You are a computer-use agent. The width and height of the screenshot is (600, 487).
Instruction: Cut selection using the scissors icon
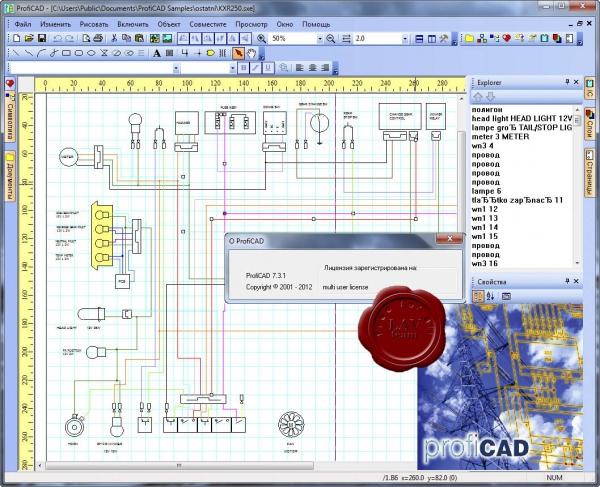(x=114, y=38)
